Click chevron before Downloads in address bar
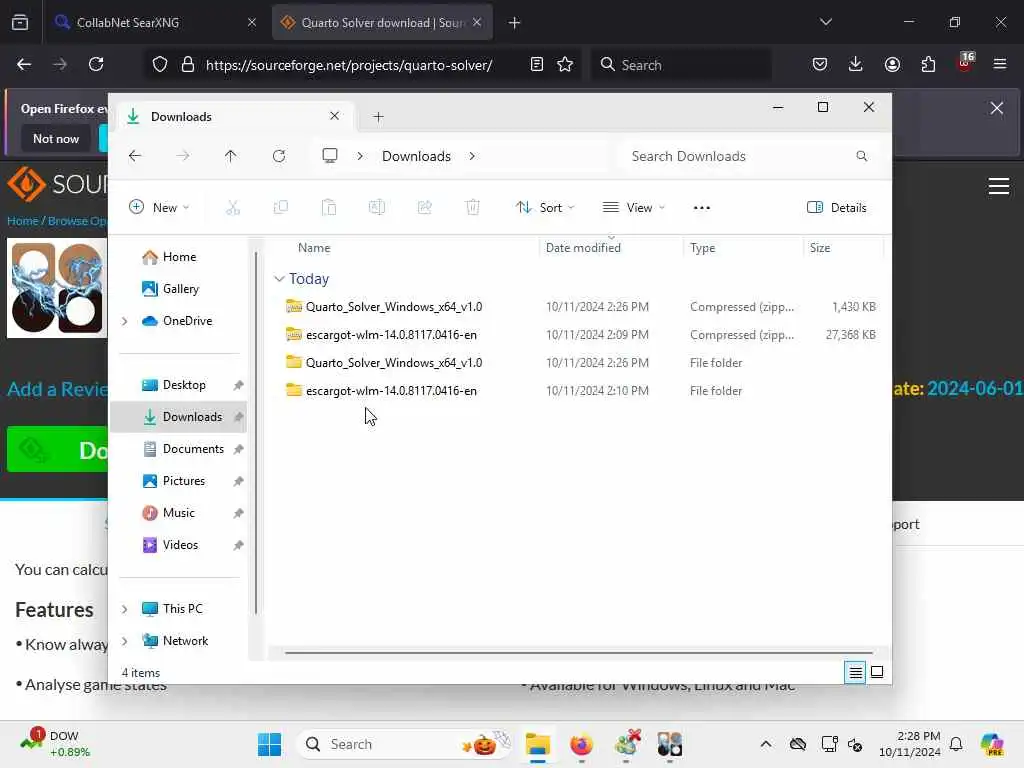Image resolution: width=1024 pixels, height=768 pixels. [360, 156]
